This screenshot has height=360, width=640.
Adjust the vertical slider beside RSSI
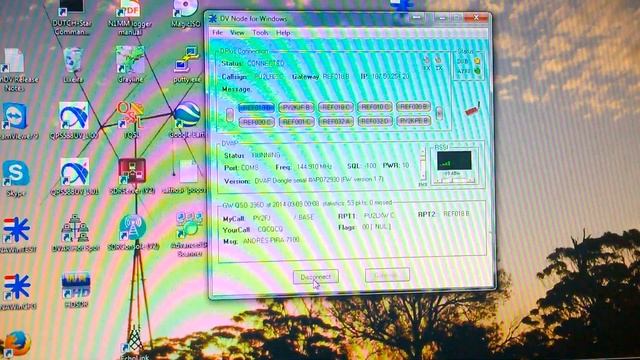coord(423,165)
